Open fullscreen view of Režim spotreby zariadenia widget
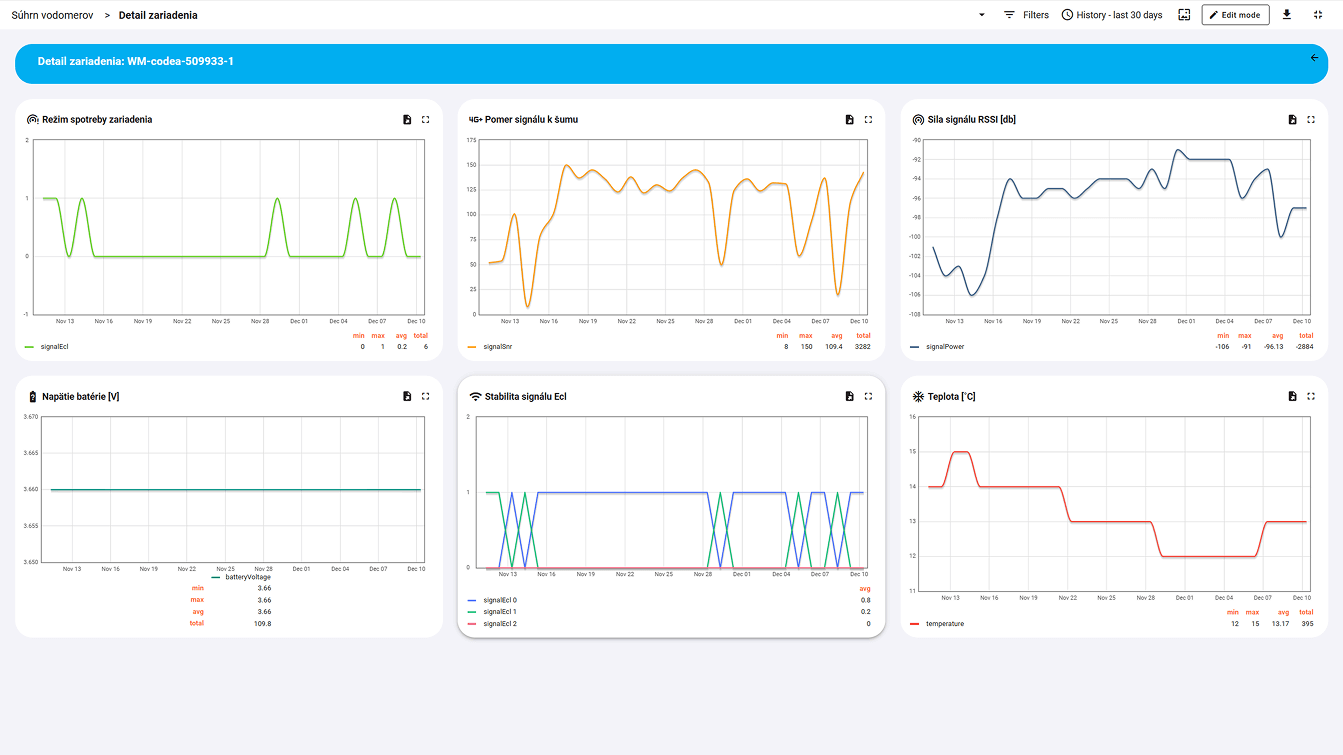The width and height of the screenshot is (1343, 755). (425, 118)
